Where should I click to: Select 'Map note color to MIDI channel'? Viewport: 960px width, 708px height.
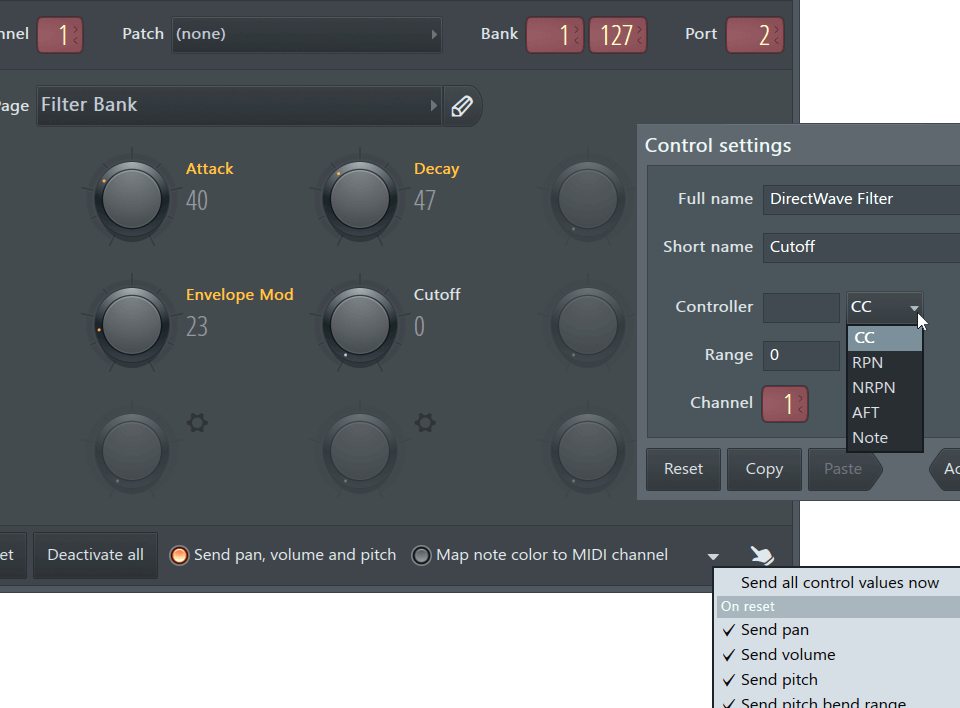tap(421, 554)
